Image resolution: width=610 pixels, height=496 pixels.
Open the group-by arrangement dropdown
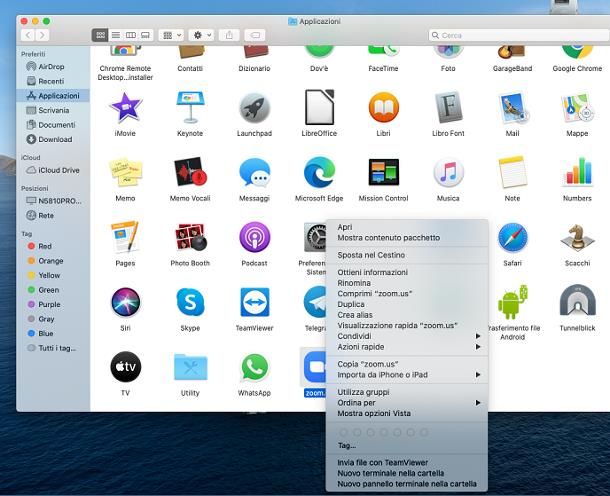pyautogui.click(x=171, y=35)
